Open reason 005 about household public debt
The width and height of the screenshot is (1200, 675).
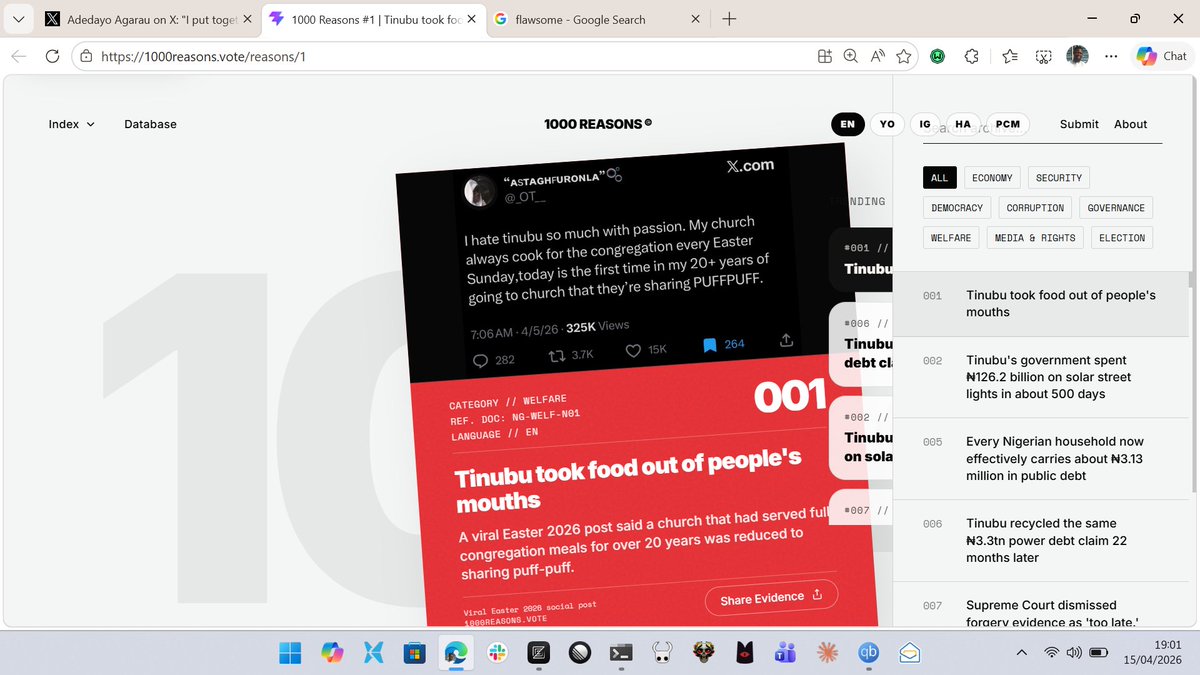point(1040,458)
